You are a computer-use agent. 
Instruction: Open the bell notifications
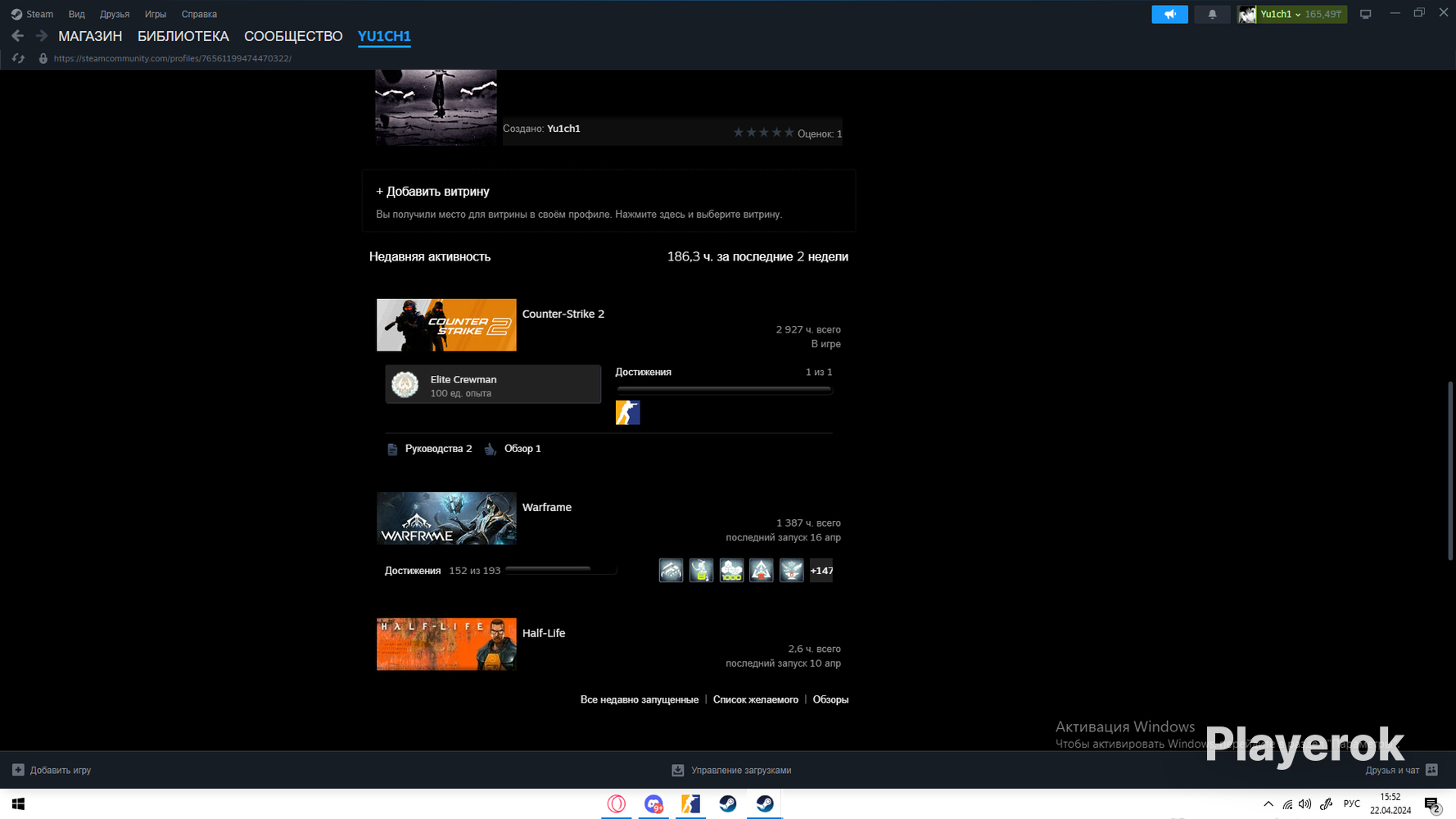(x=1212, y=14)
